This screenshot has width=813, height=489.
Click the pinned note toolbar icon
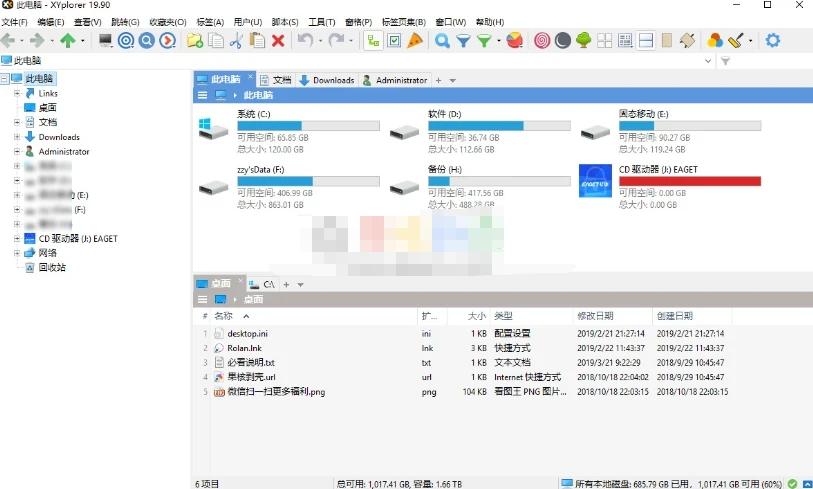pos(688,40)
